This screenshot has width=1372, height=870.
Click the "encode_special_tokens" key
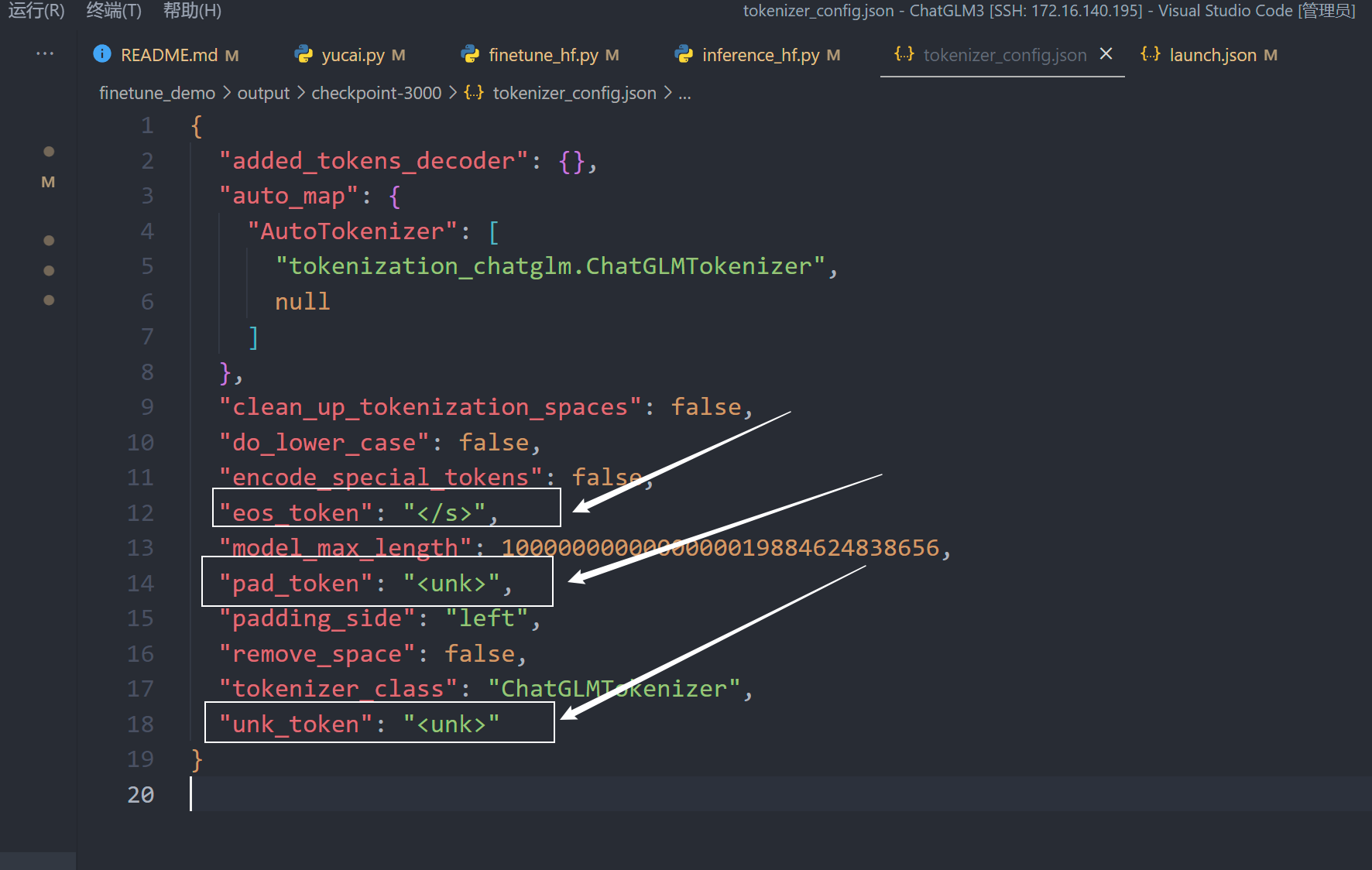click(x=380, y=477)
